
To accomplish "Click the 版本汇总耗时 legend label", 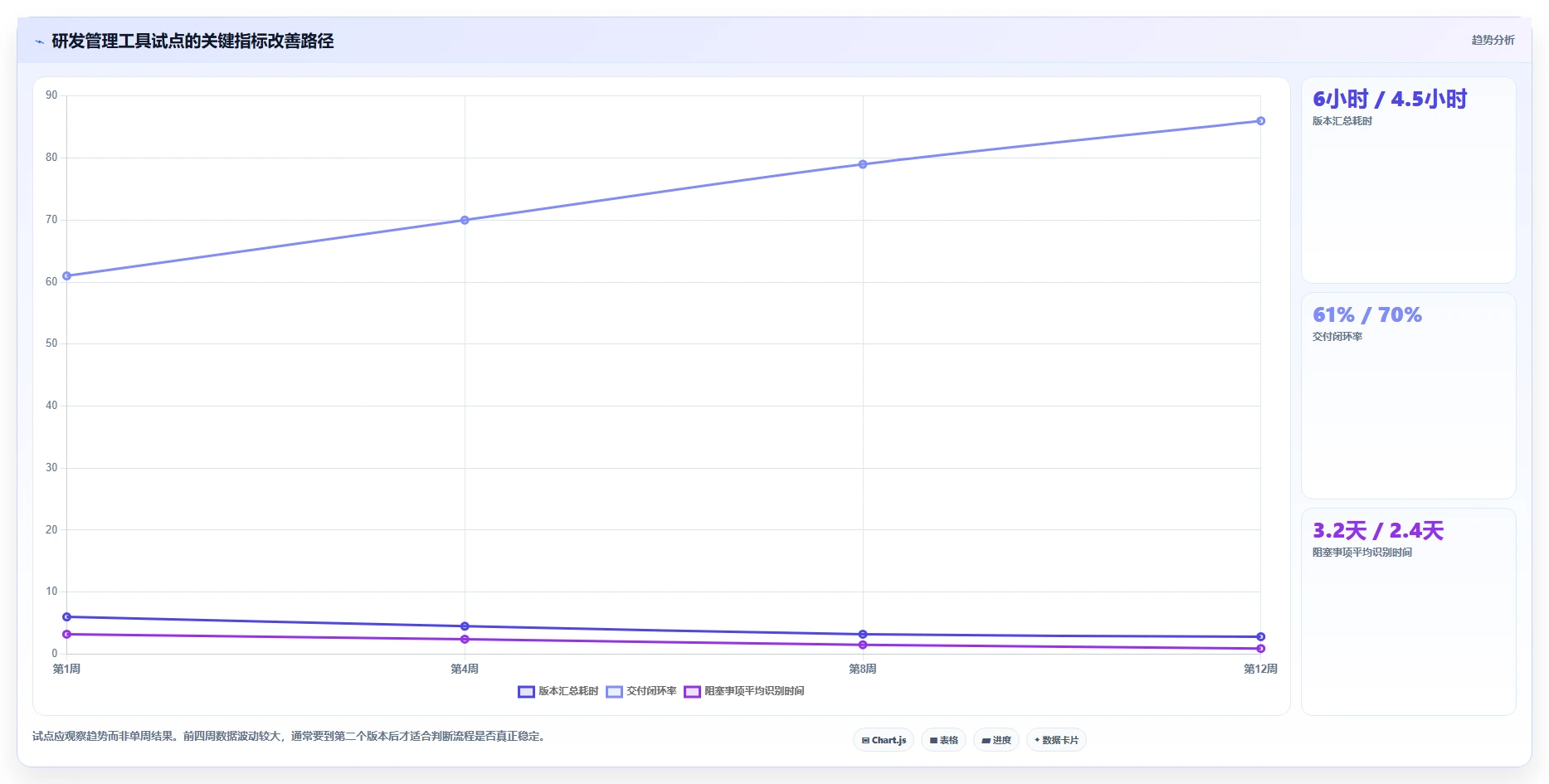I will [x=568, y=691].
